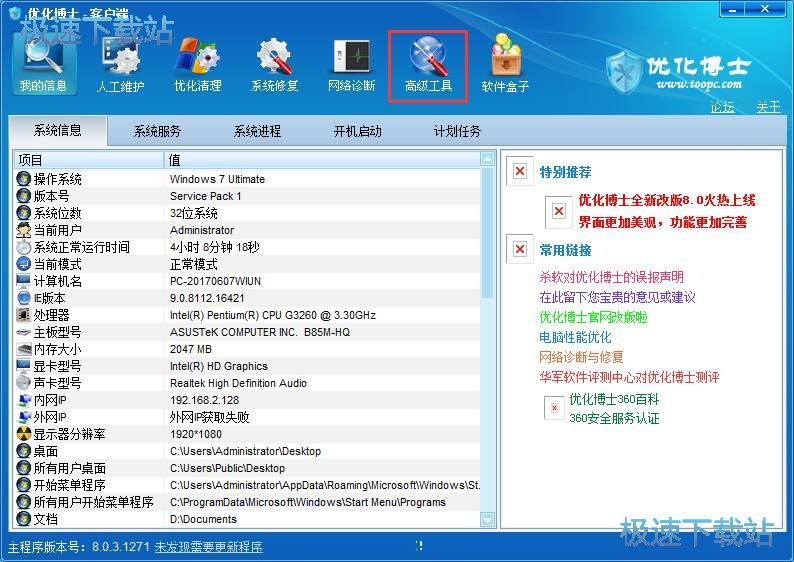Open 网络诊断与修复 link
The width and height of the screenshot is (794, 562).
pyautogui.click(x=581, y=357)
